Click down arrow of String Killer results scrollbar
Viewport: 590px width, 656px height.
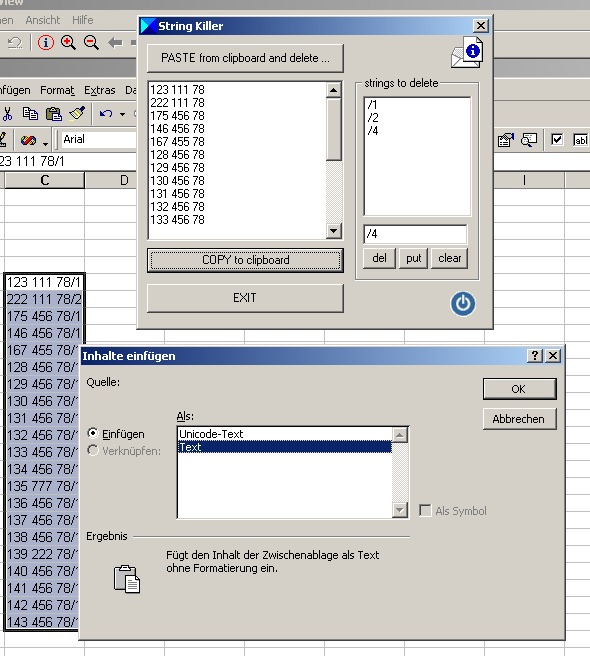(x=333, y=231)
